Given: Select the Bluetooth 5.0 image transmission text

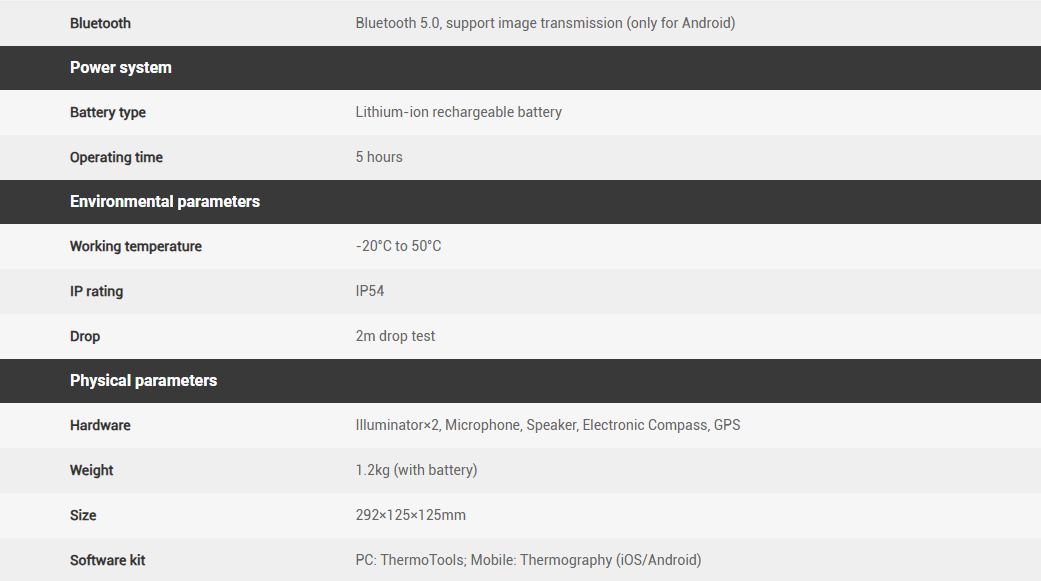Looking at the screenshot, I should coord(545,23).
